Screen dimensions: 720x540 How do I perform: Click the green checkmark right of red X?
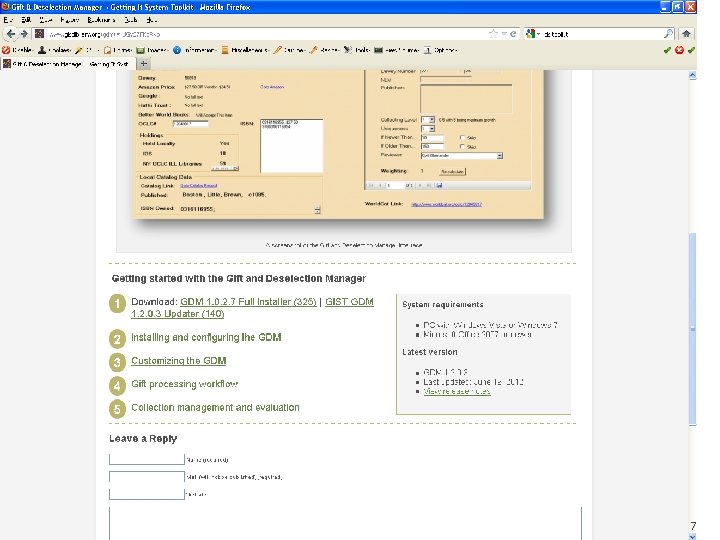click(691, 50)
